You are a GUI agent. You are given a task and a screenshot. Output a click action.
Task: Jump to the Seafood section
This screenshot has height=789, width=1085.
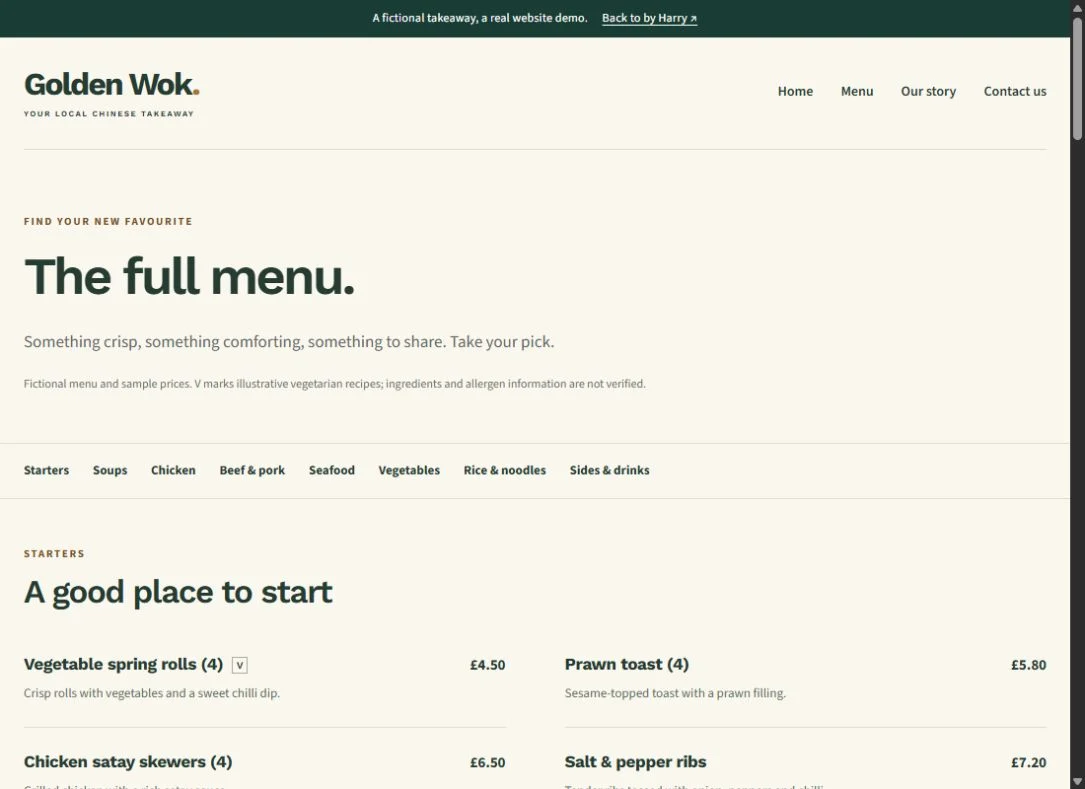[331, 470]
